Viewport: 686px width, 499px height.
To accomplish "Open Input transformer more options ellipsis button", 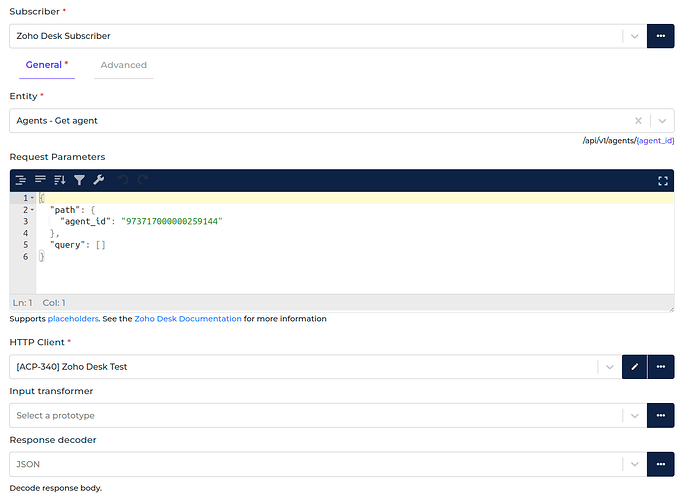I will (661, 415).
